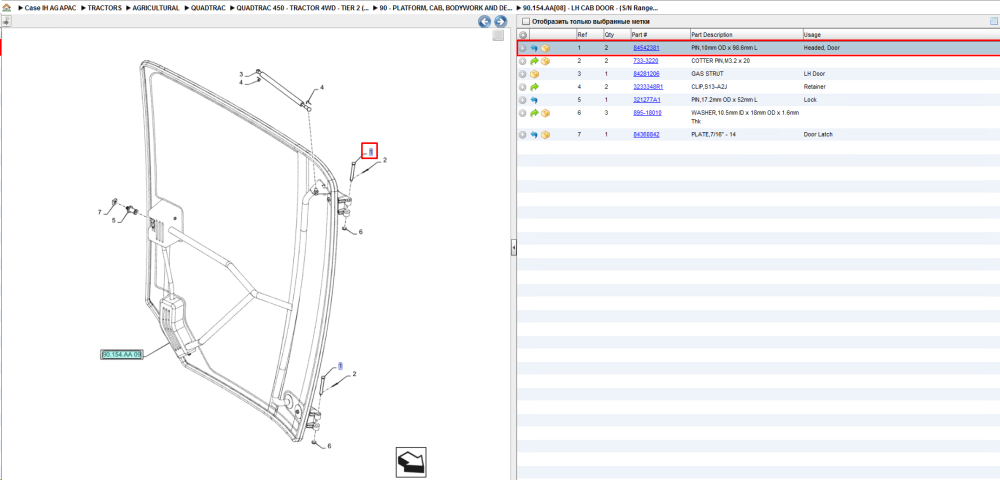This screenshot has width=1000, height=480.
Task: Go to the next figure with the right arrow
Action: 501,22
